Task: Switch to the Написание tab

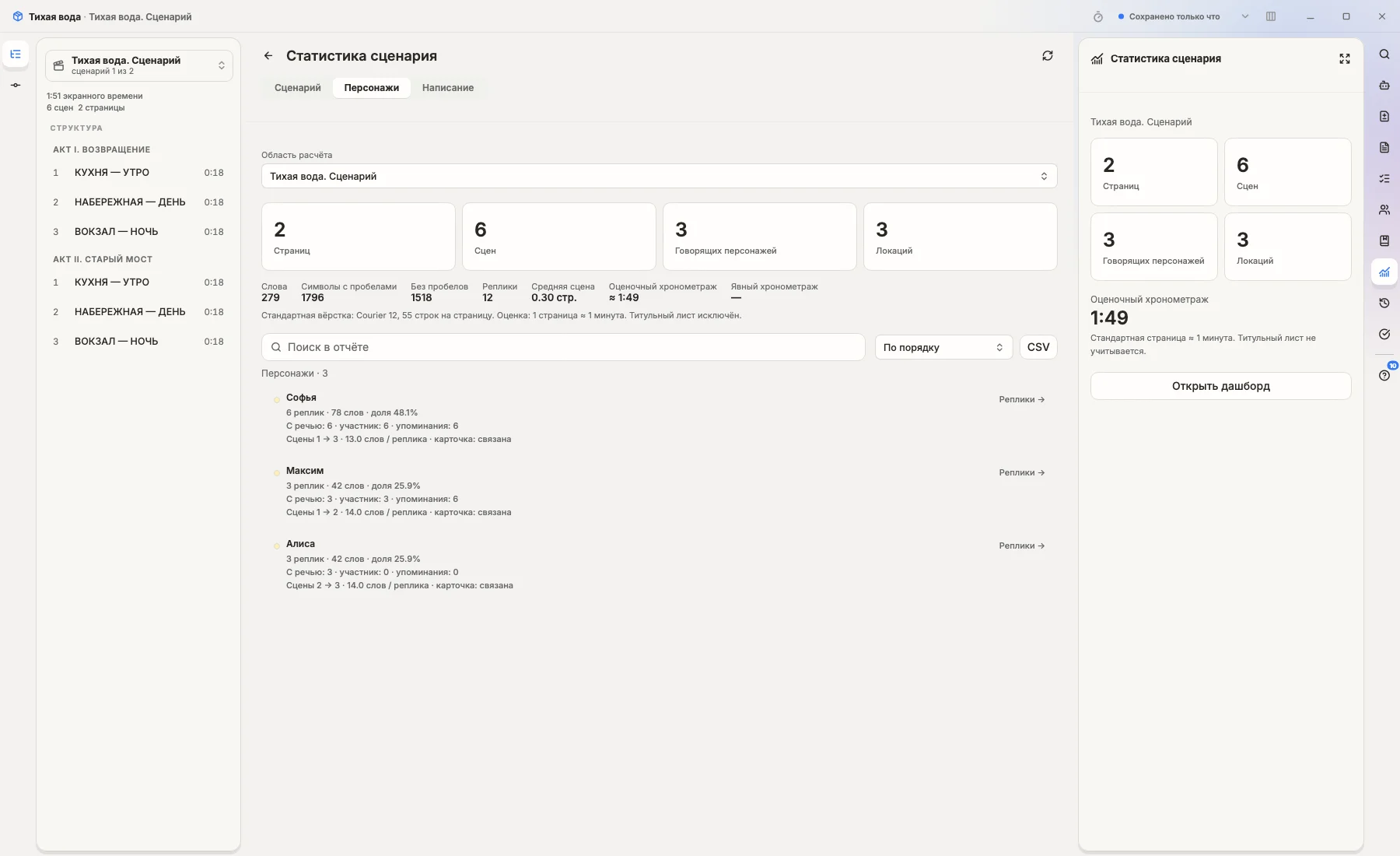Action: tap(448, 88)
